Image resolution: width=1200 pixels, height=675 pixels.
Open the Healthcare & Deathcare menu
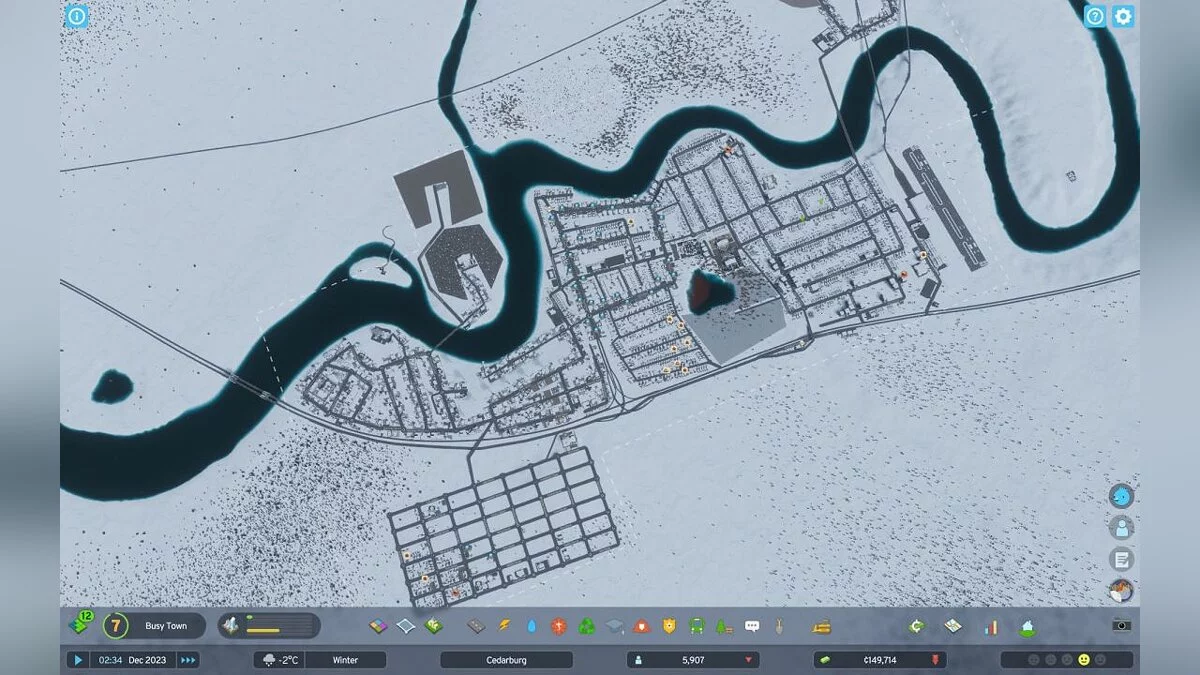tap(559, 627)
